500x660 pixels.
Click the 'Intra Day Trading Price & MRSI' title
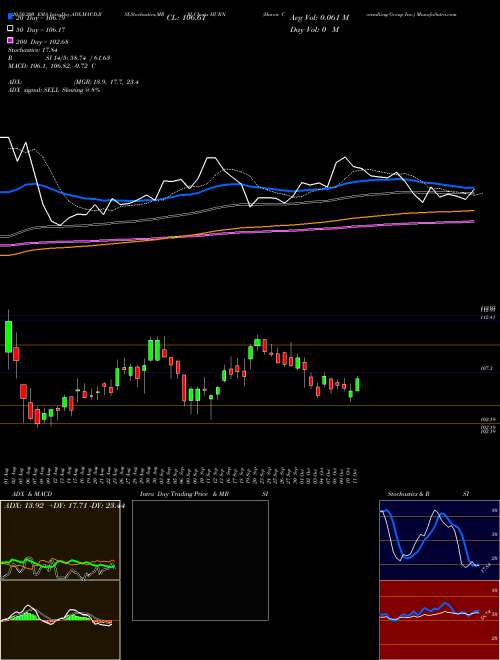[204, 494]
